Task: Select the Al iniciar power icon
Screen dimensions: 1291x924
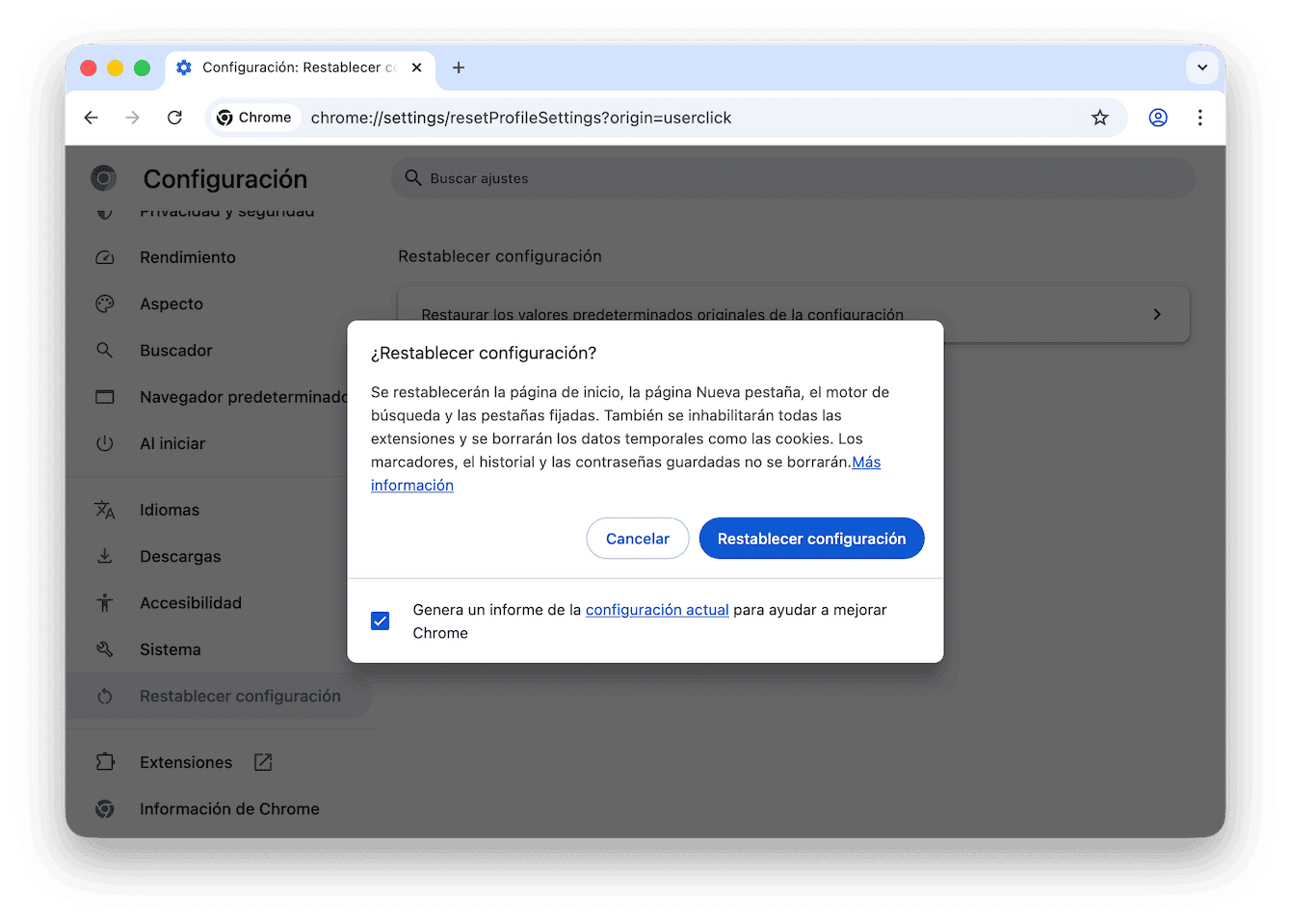Action: 105,443
